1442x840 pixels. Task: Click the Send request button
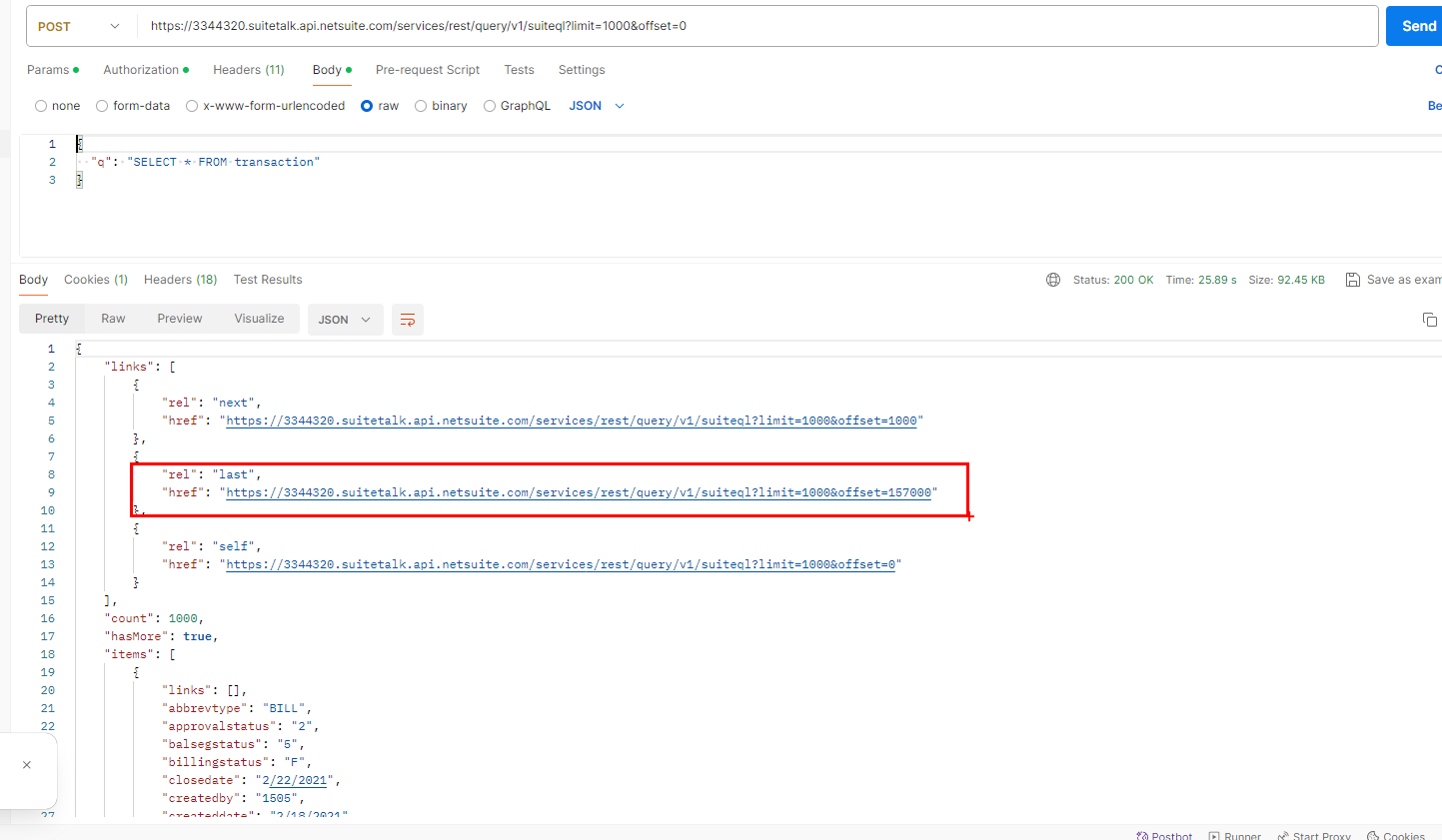(x=1414, y=26)
